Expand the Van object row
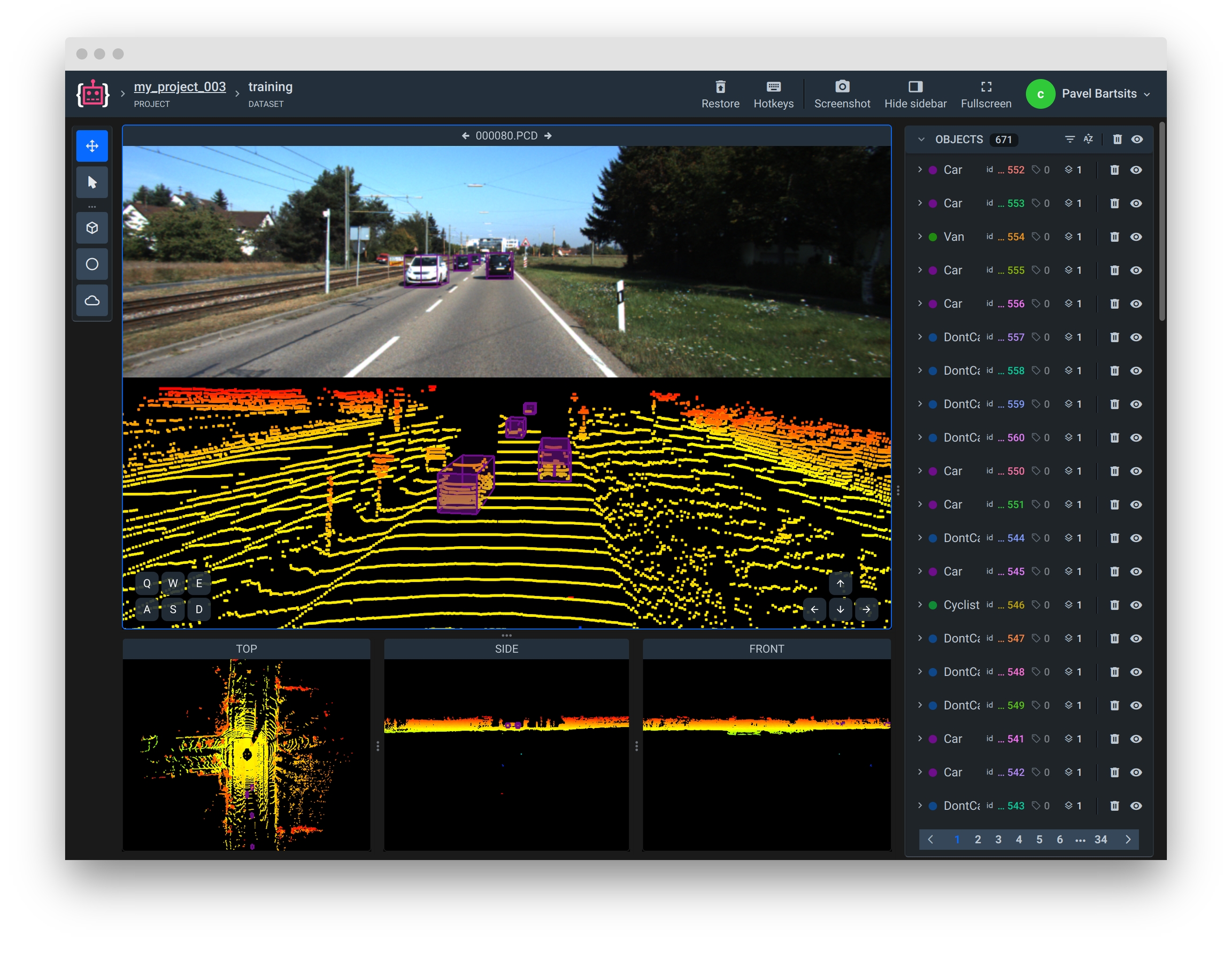The height and width of the screenshot is (953, 1232). [x=920, y=236]
